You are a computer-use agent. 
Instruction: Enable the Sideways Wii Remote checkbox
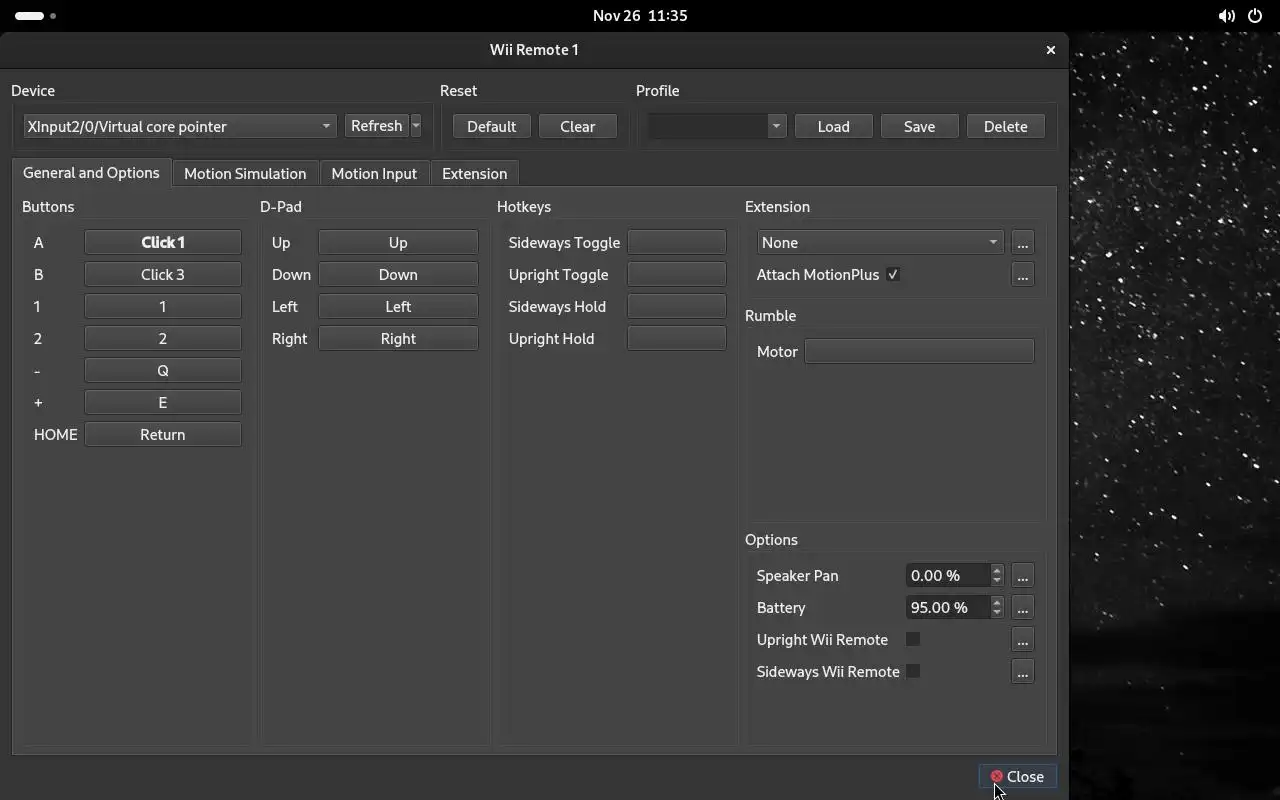[913, 671]
